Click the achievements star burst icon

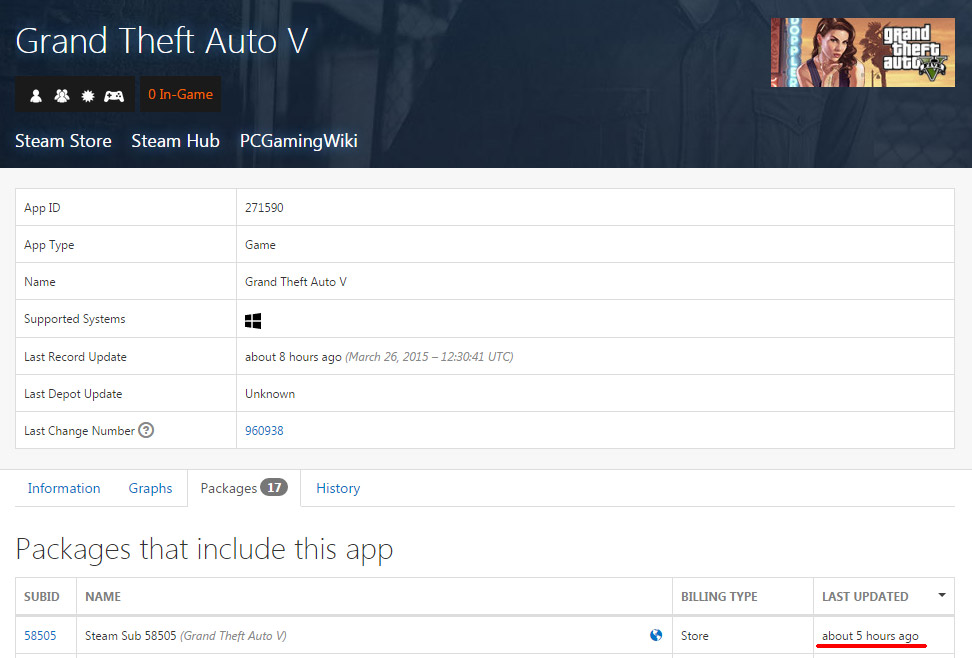(88, 96)
